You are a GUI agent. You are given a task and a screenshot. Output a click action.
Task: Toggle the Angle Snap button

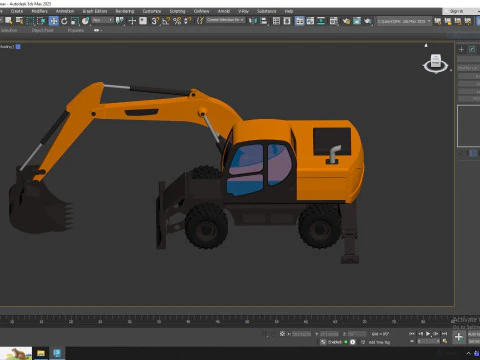pyautogui.click(x=166, y=21)
